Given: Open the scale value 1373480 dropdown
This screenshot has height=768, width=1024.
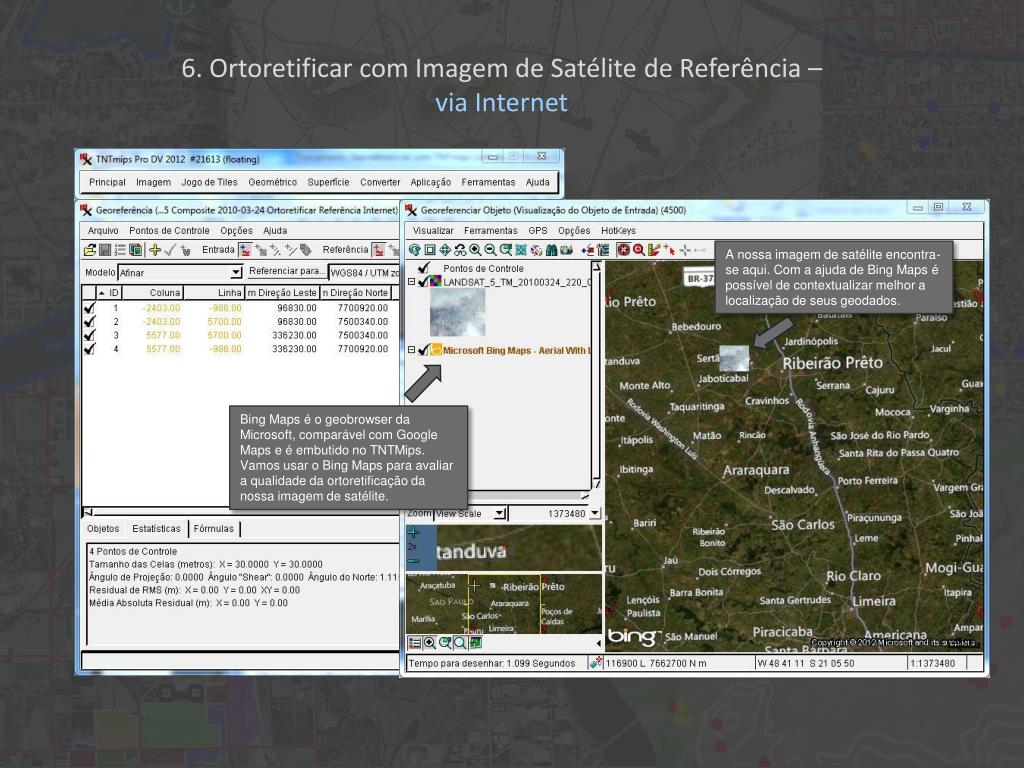Looking at the screenshot, I should click(x=594, y=513).
